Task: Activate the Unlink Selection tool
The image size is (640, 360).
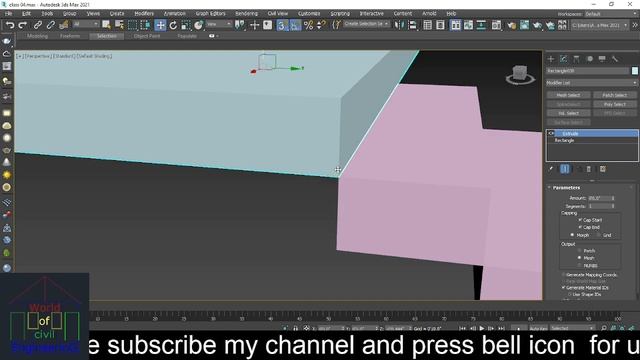Action: click(x=51, y=25)
